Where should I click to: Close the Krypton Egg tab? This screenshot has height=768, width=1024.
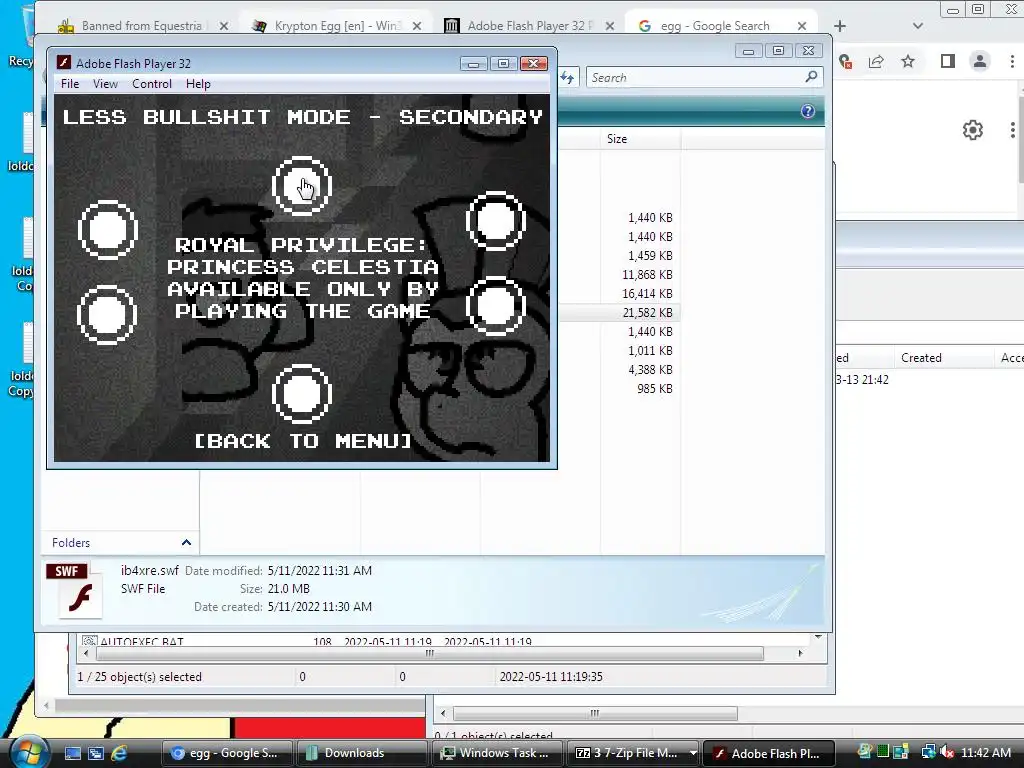point(417,26)
